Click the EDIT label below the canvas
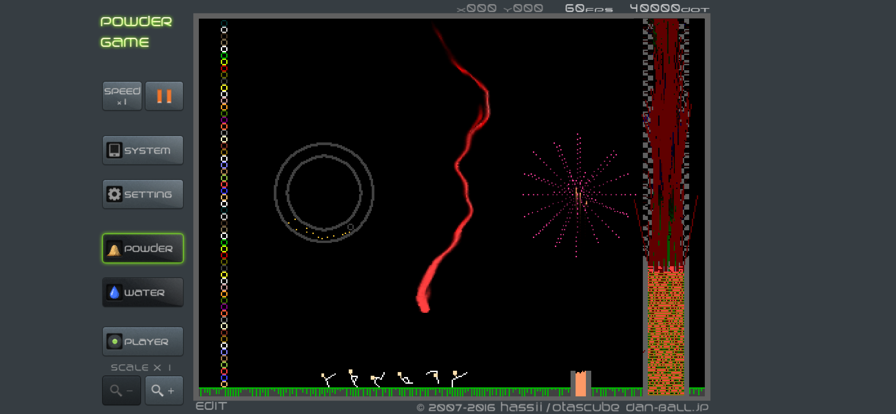896x414 pixels. [211, 407]
